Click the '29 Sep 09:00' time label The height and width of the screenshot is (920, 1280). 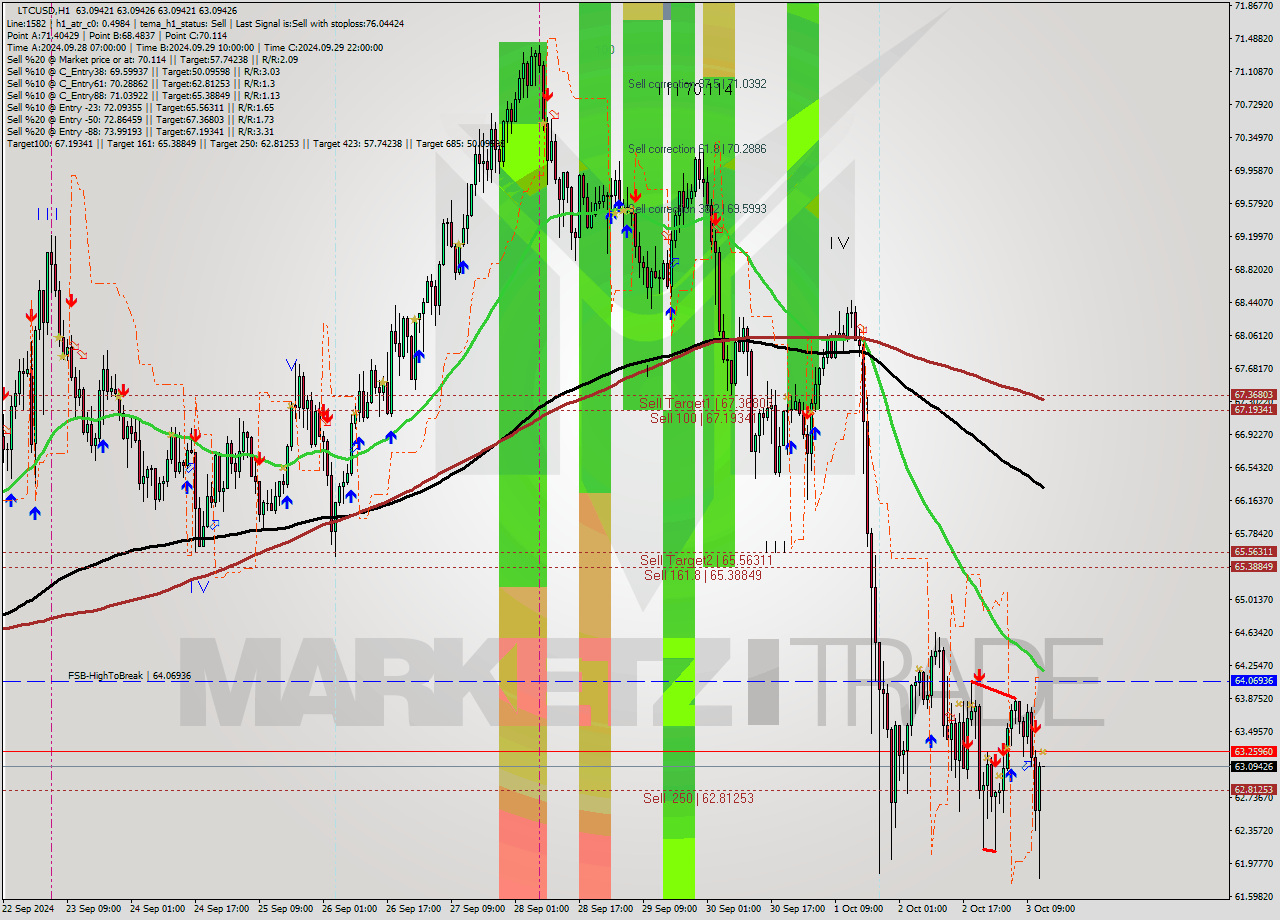(669, 909)
